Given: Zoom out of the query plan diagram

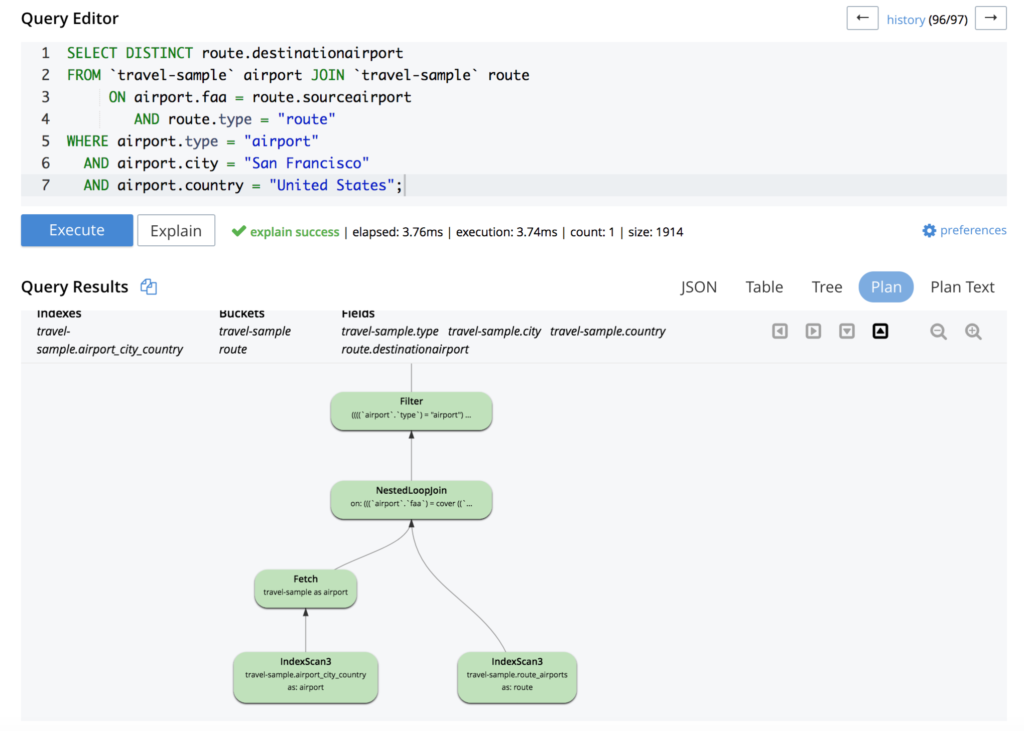Looking at the screenshot, I should [x=938, y=331].
